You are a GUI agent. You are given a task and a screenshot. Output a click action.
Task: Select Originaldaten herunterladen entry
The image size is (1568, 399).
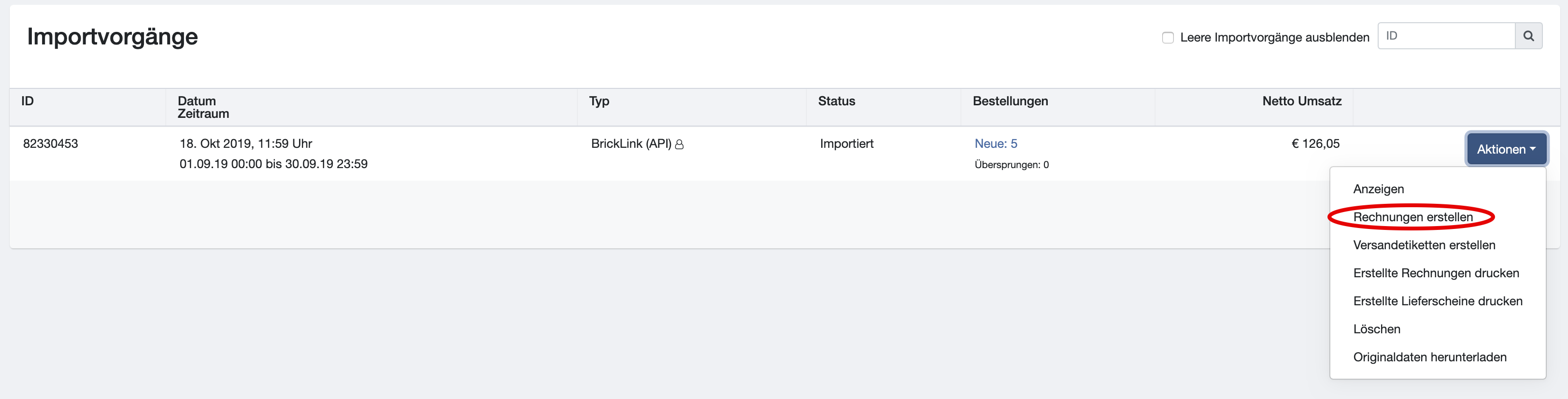(1429, 357)
